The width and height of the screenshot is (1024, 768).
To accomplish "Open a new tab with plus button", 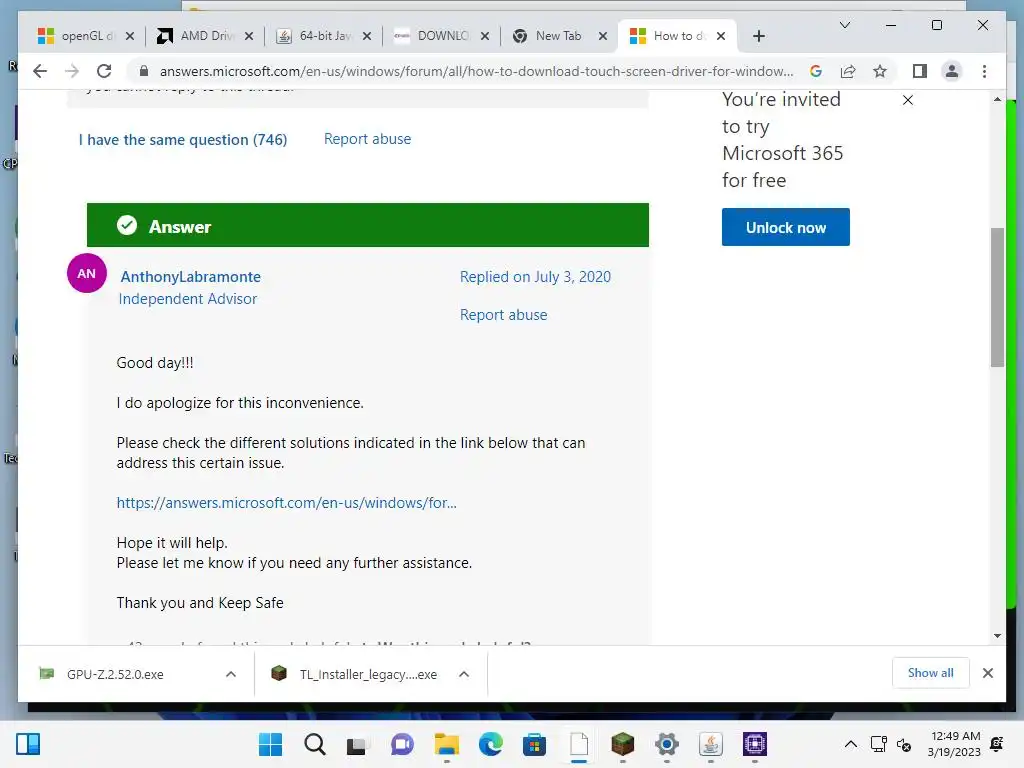I will 758,36.
